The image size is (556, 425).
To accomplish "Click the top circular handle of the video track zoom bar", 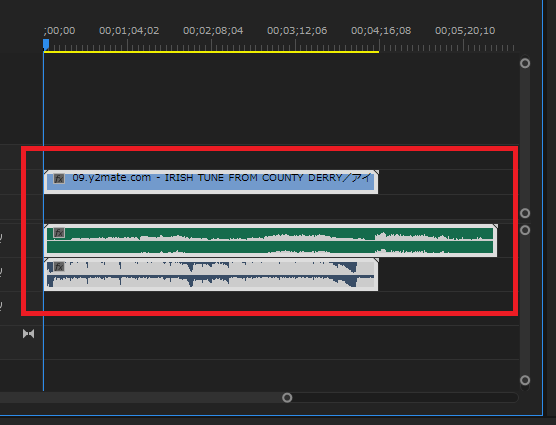I will [x=525, y=63].
